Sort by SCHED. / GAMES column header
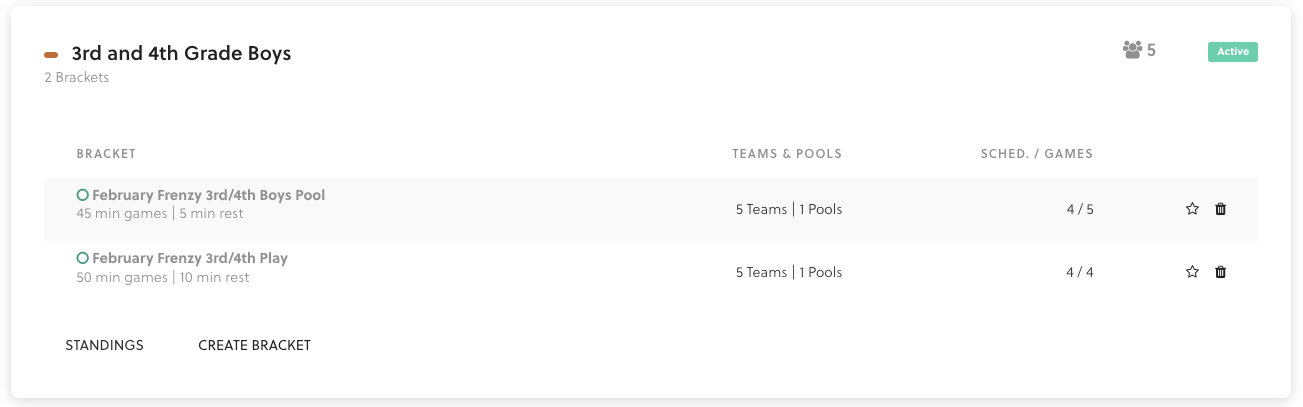Image resolution: width=1303 pixels, height=407 pixels. point(1037,154)
